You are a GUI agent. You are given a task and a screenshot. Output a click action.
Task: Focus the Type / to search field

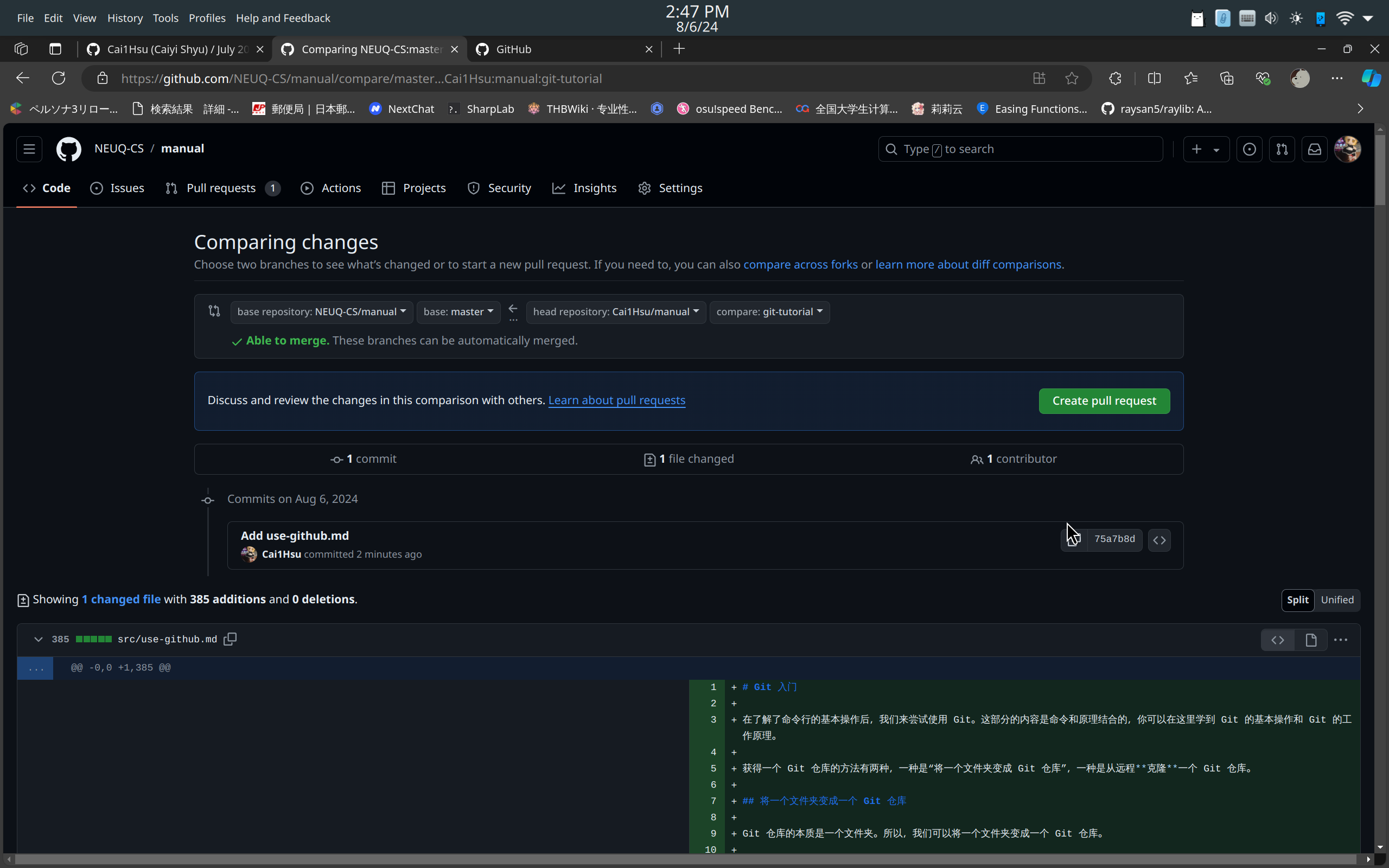click(1020, 149)
